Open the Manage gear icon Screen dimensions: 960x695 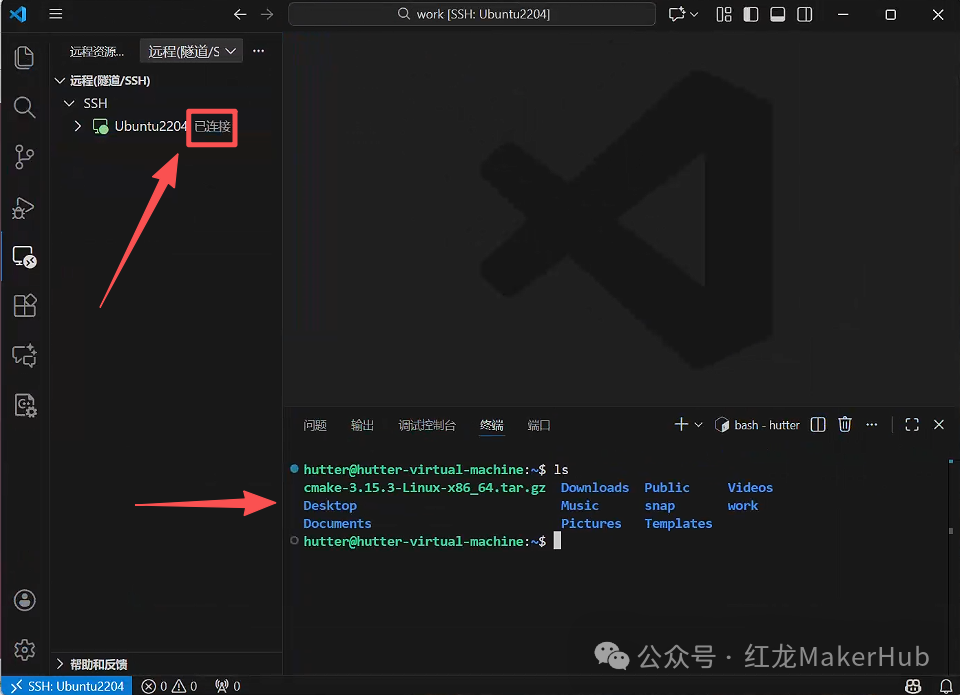[x=24, y=650]
